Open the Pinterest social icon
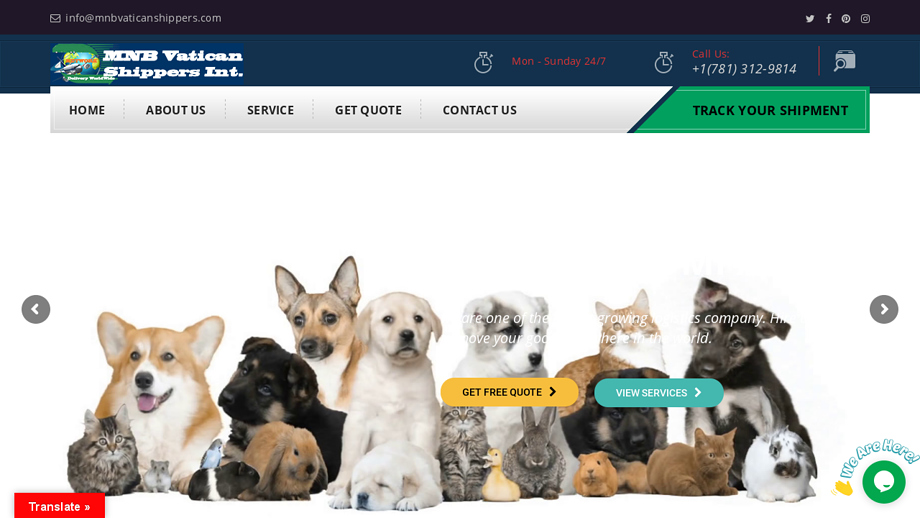920x518 pixels. coord(846,19)
